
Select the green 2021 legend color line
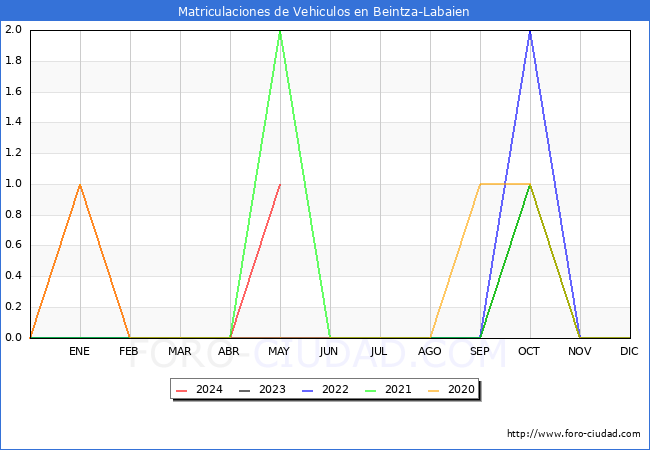371,390
